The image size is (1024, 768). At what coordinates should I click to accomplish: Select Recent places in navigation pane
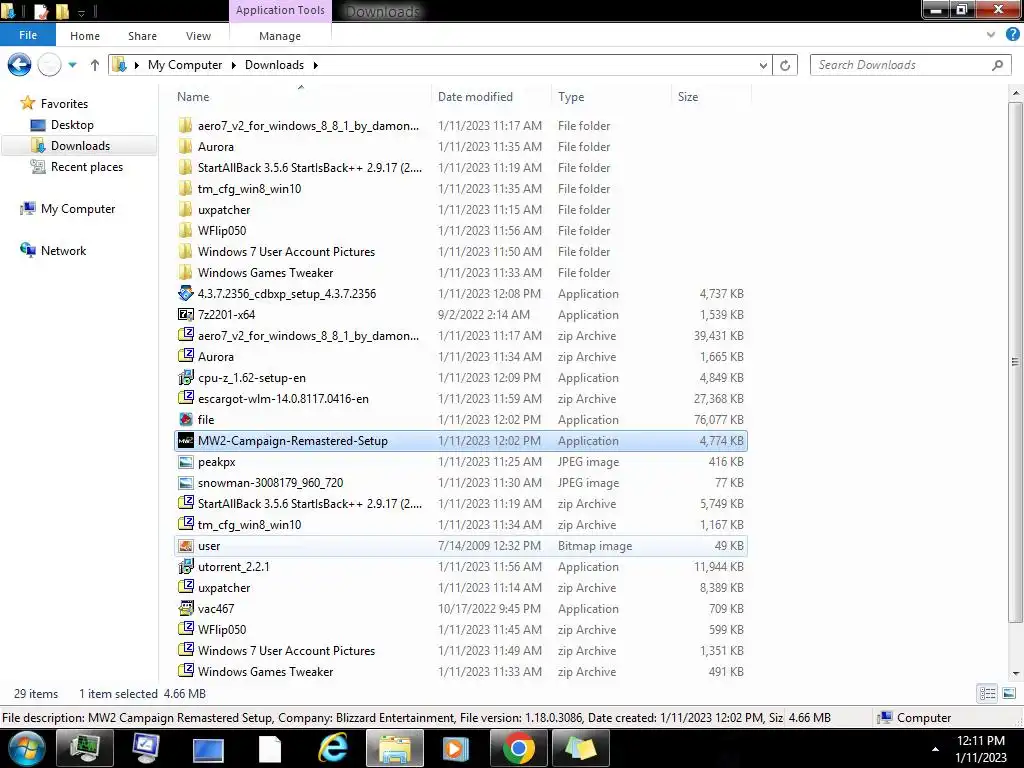(87, 167)
